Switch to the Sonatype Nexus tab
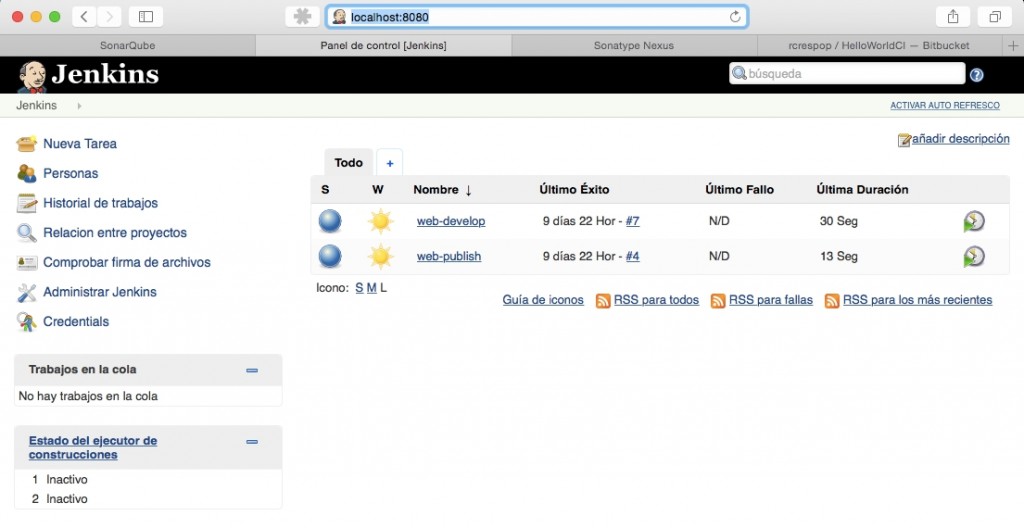This screenshot has height=528, width=1024. [633, 46]
